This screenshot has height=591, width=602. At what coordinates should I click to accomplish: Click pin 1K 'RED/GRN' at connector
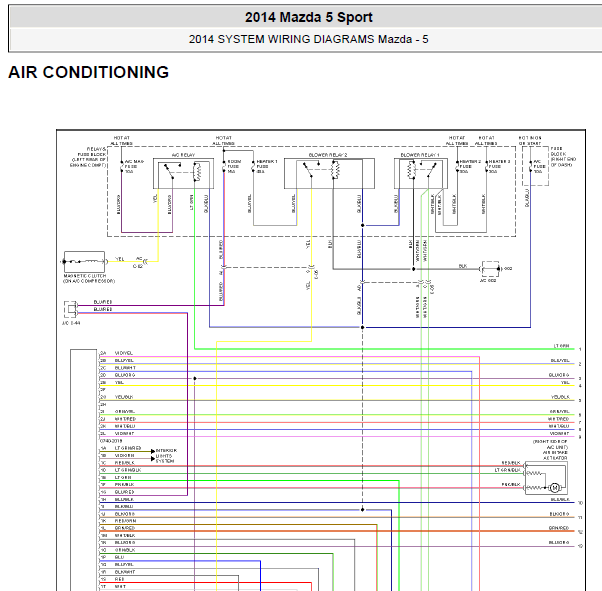(125, 521)
